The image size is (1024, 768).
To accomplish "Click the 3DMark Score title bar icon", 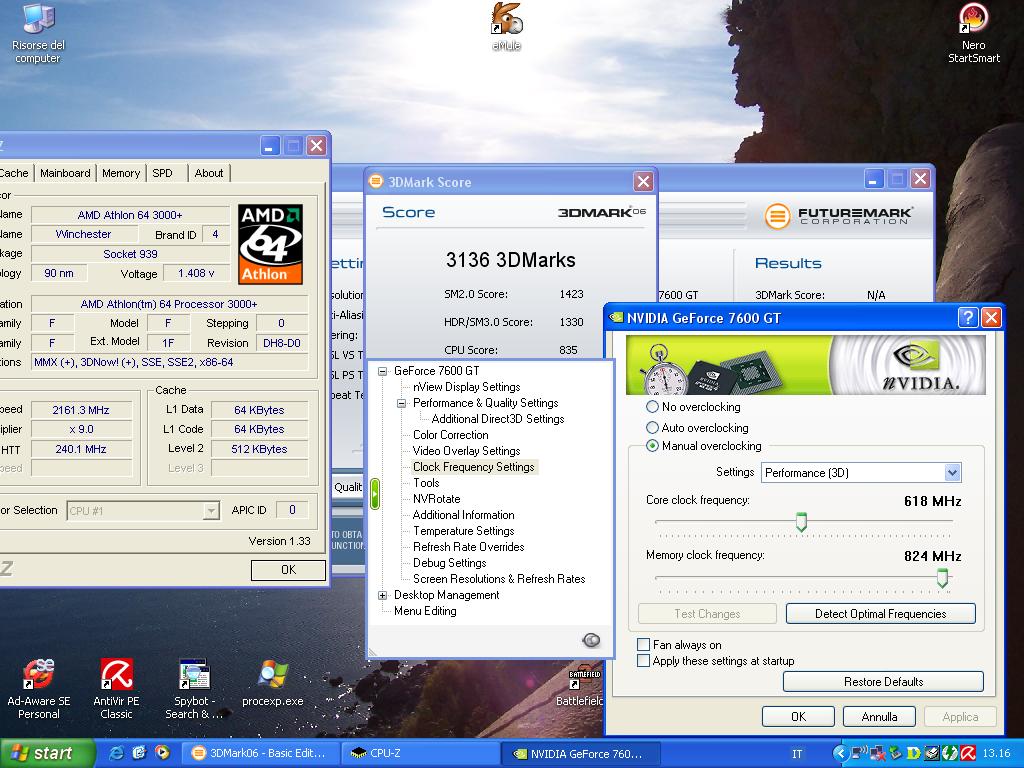I will pyautogui.click(x=376, y=181).
